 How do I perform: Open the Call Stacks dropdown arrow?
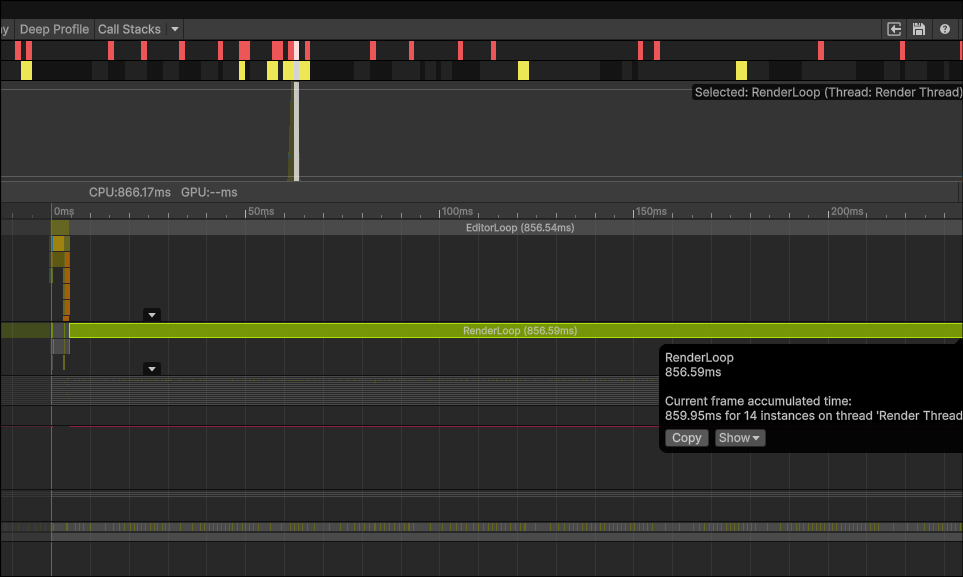coord(174,29)
